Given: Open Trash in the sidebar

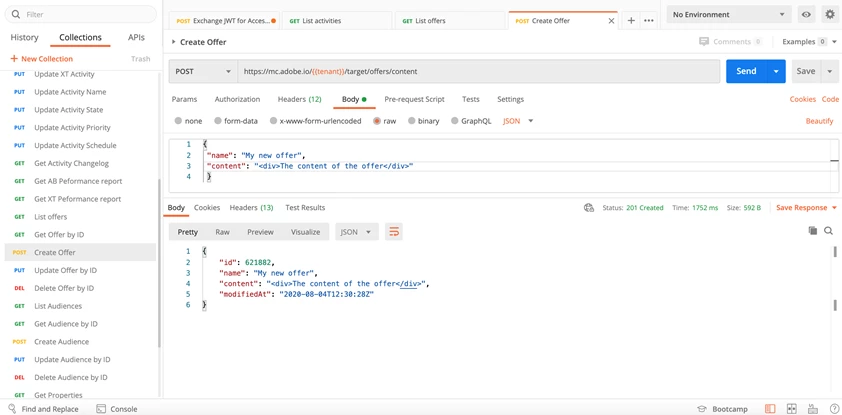Looking at the screenshot, I should pyautogui.click(x=141, y=59).
